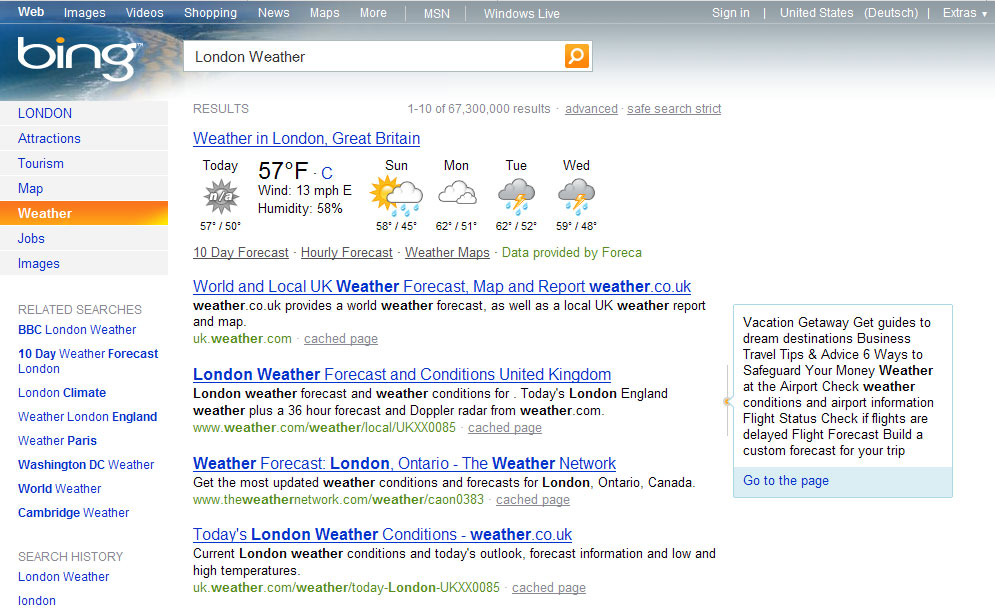Open Maps from the top bar
This screenshot has width=995, height=613.
(324, 13)
